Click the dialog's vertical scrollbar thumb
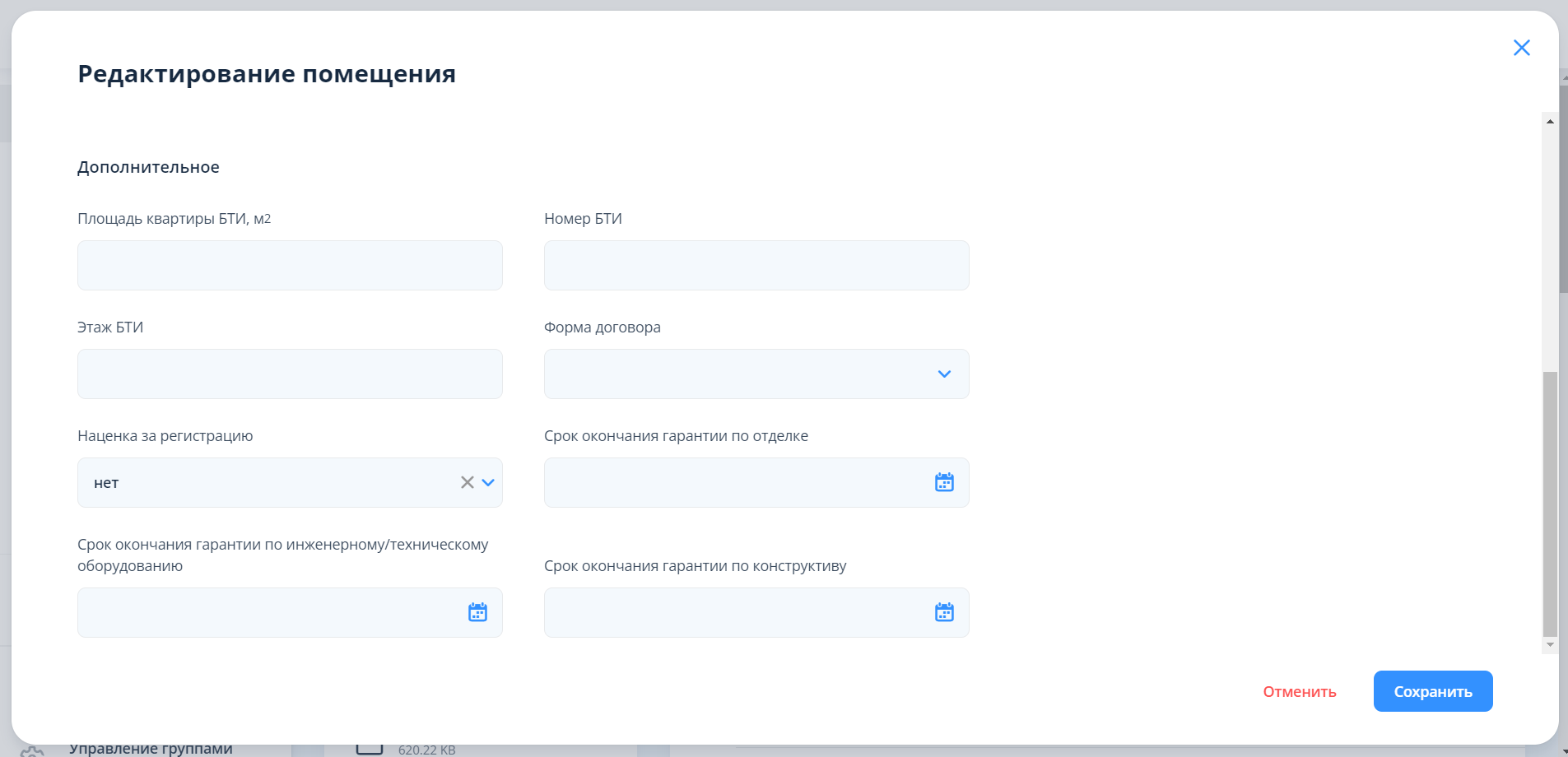 click(x=1550, y=504)
